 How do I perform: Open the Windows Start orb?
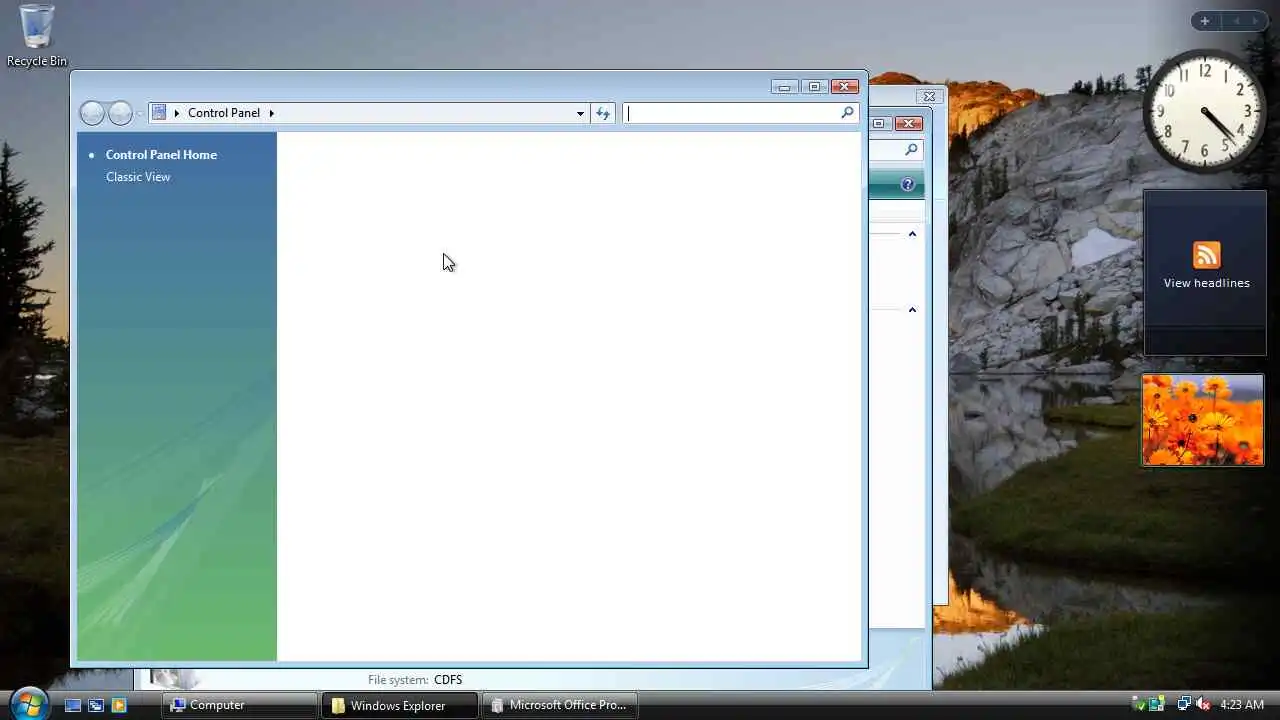pos(28,703)
